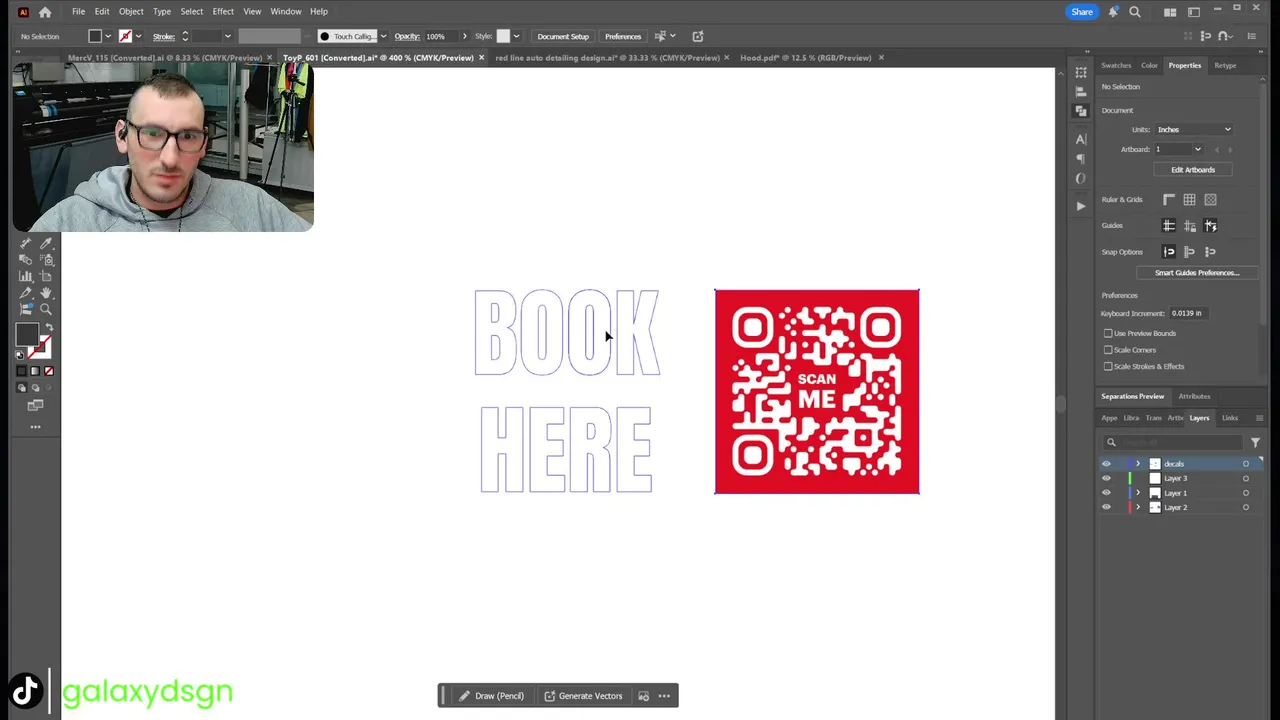Select the Blend tool in toolbar
1280x720 pixels.
tap(26, 260)
